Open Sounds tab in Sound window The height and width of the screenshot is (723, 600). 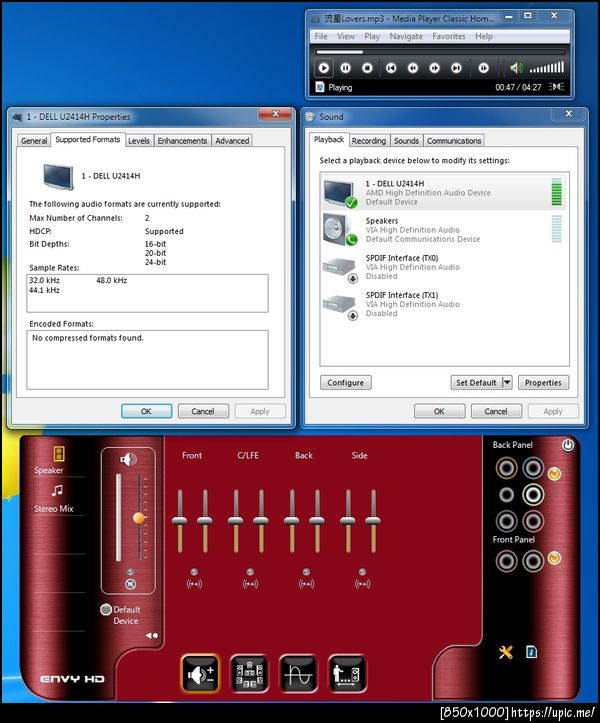point(406,141)
